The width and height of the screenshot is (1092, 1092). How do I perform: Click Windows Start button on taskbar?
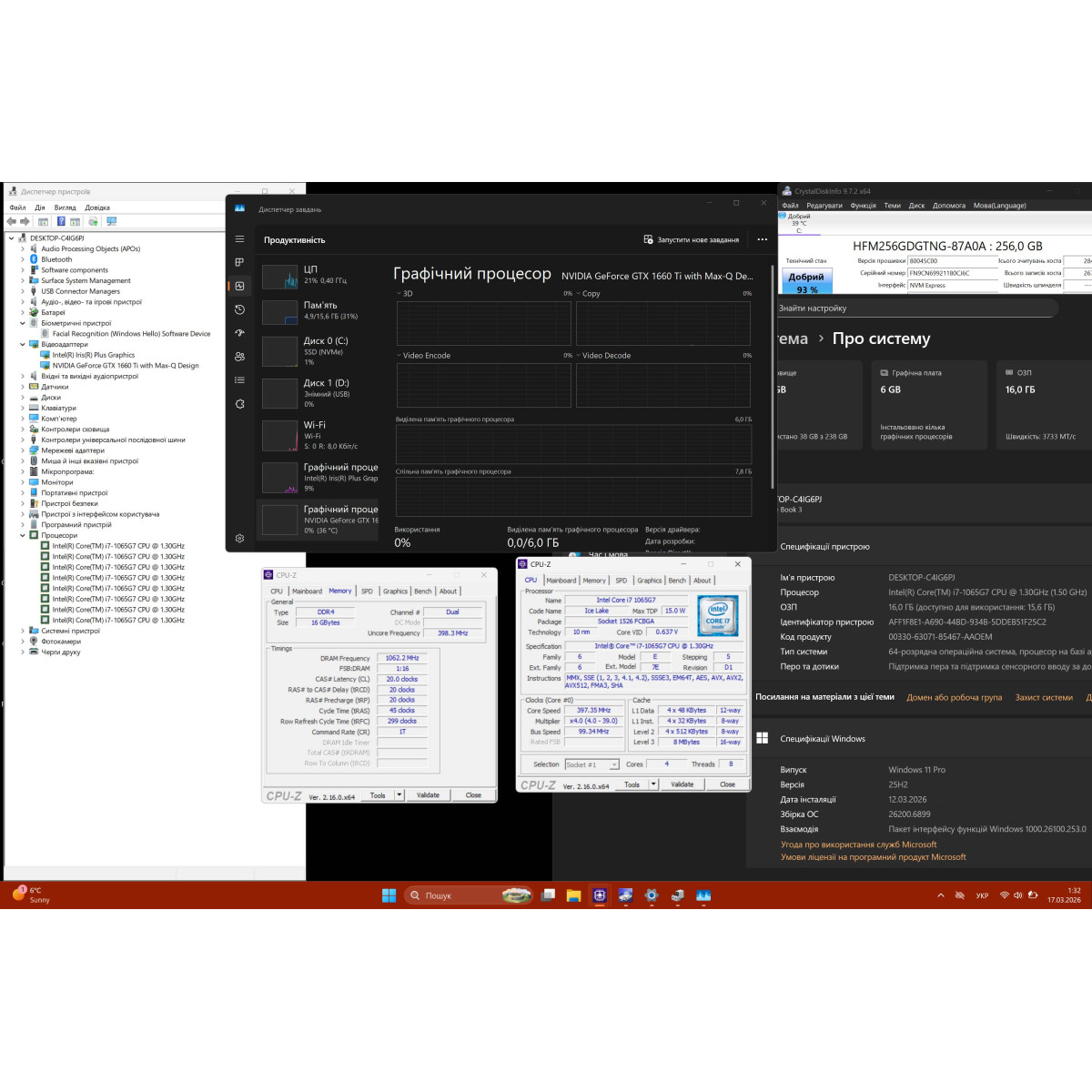click(x=389, y=895)
